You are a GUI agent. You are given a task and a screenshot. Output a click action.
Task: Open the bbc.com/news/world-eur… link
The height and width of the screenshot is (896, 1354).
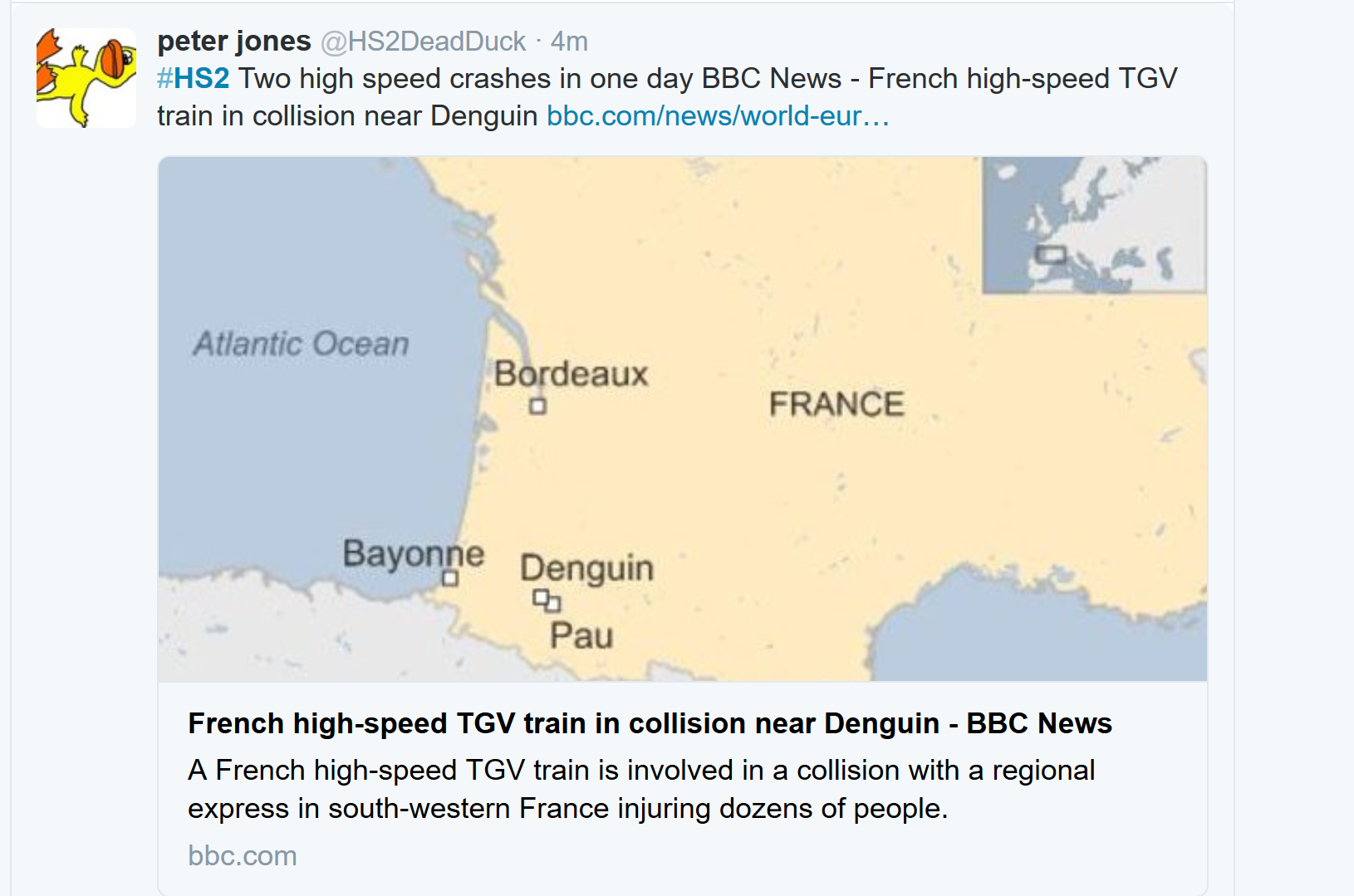[x=718, y=115]
